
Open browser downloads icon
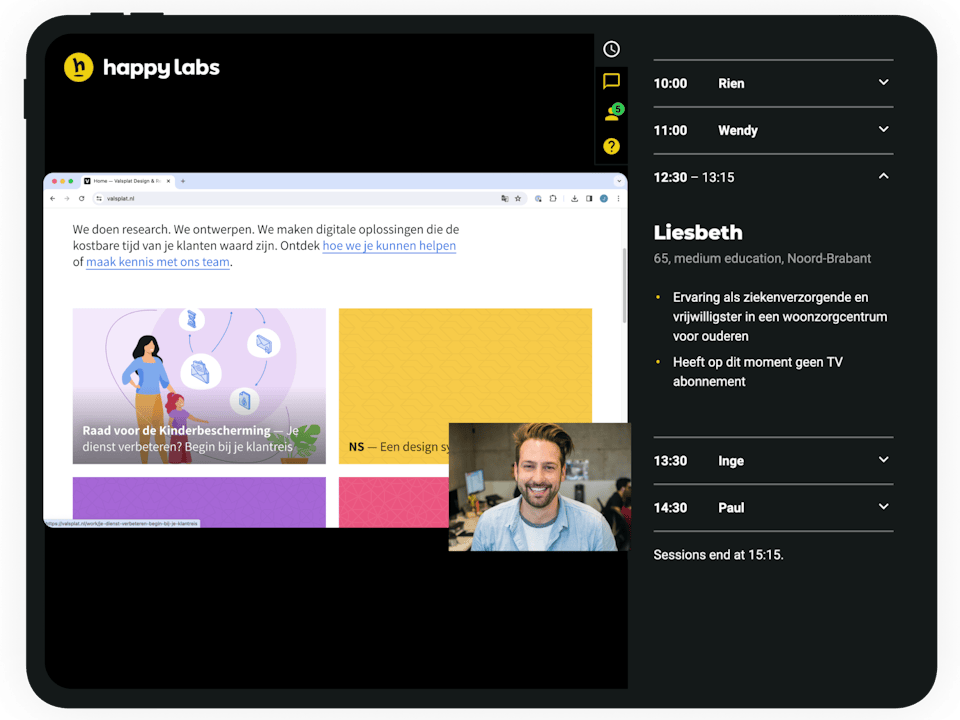tap(574, 198)
